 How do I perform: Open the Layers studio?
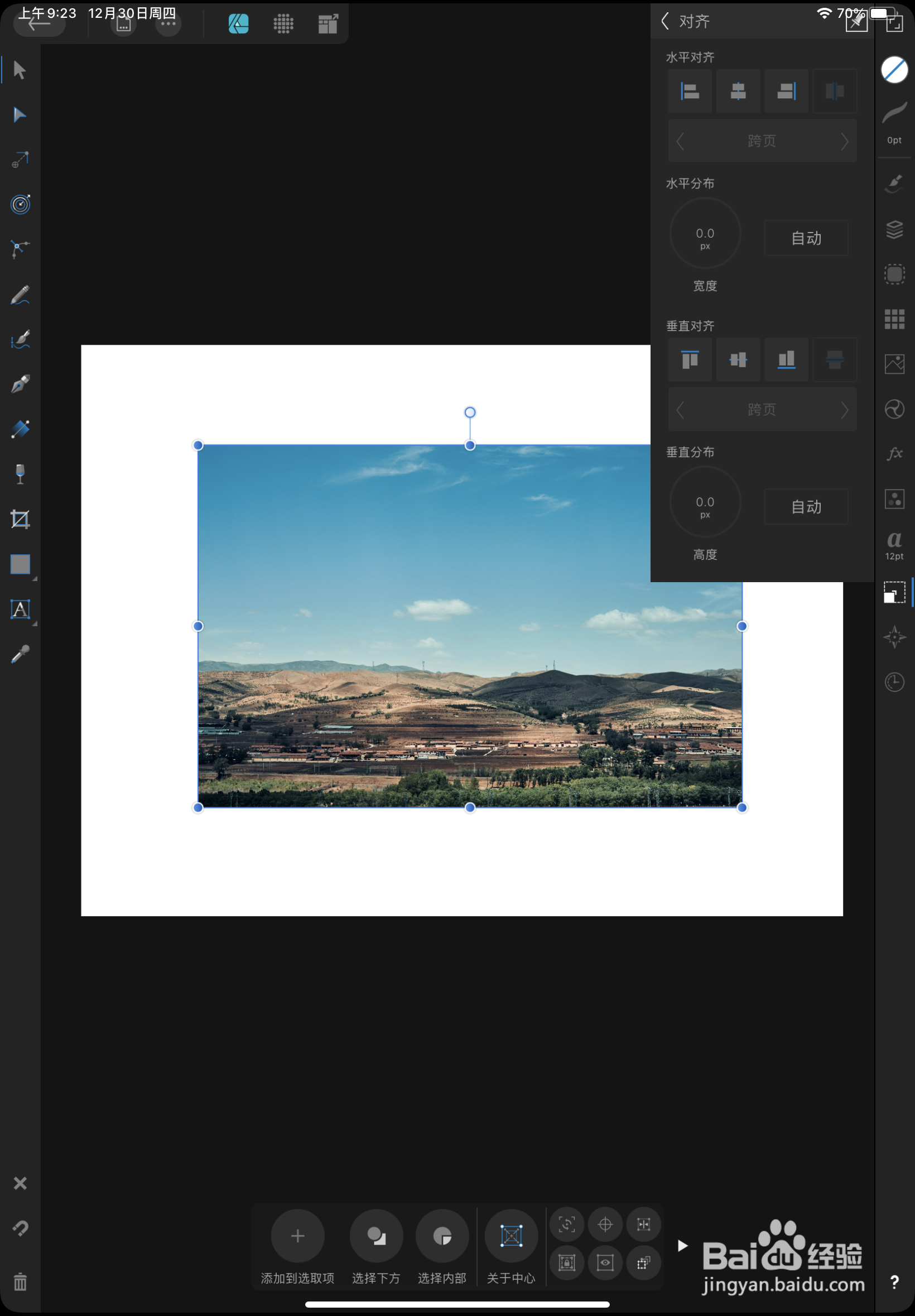coord(894,229)
